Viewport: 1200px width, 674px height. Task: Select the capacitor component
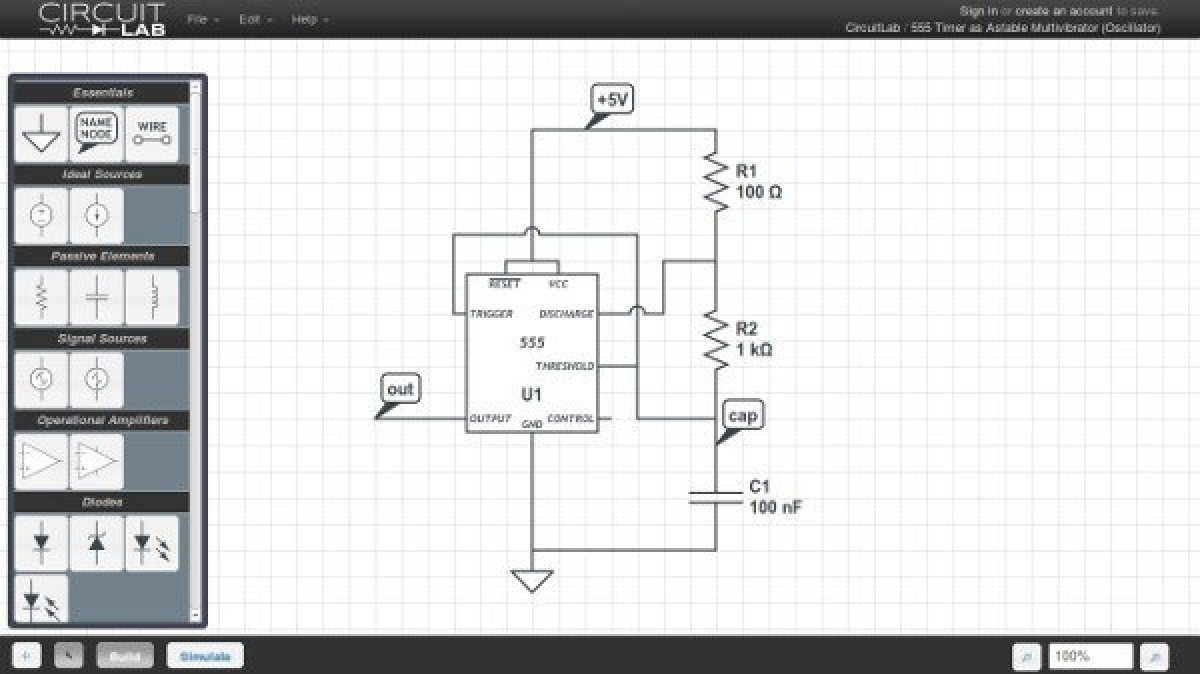(x=96, y=296)
